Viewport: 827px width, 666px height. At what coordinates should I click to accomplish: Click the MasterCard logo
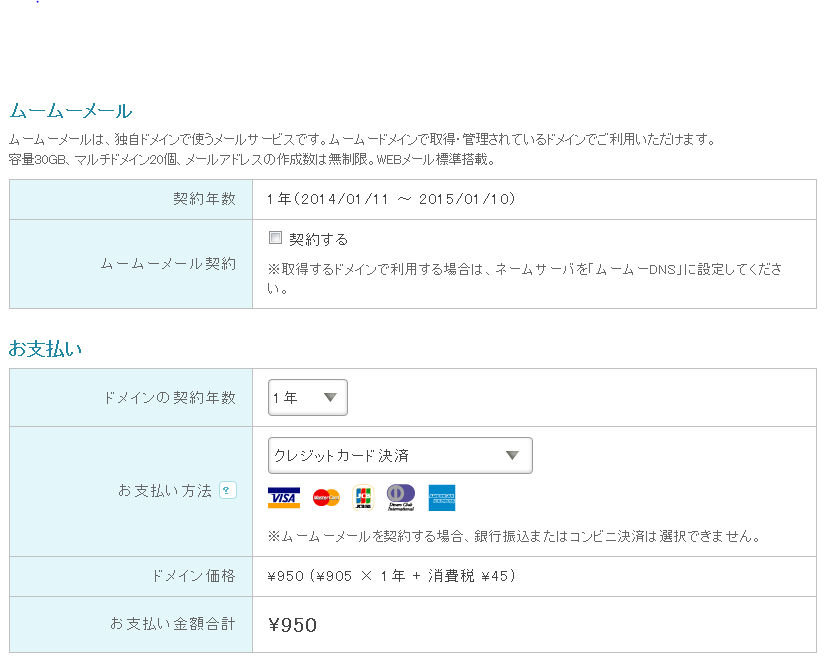click(326, 498)
